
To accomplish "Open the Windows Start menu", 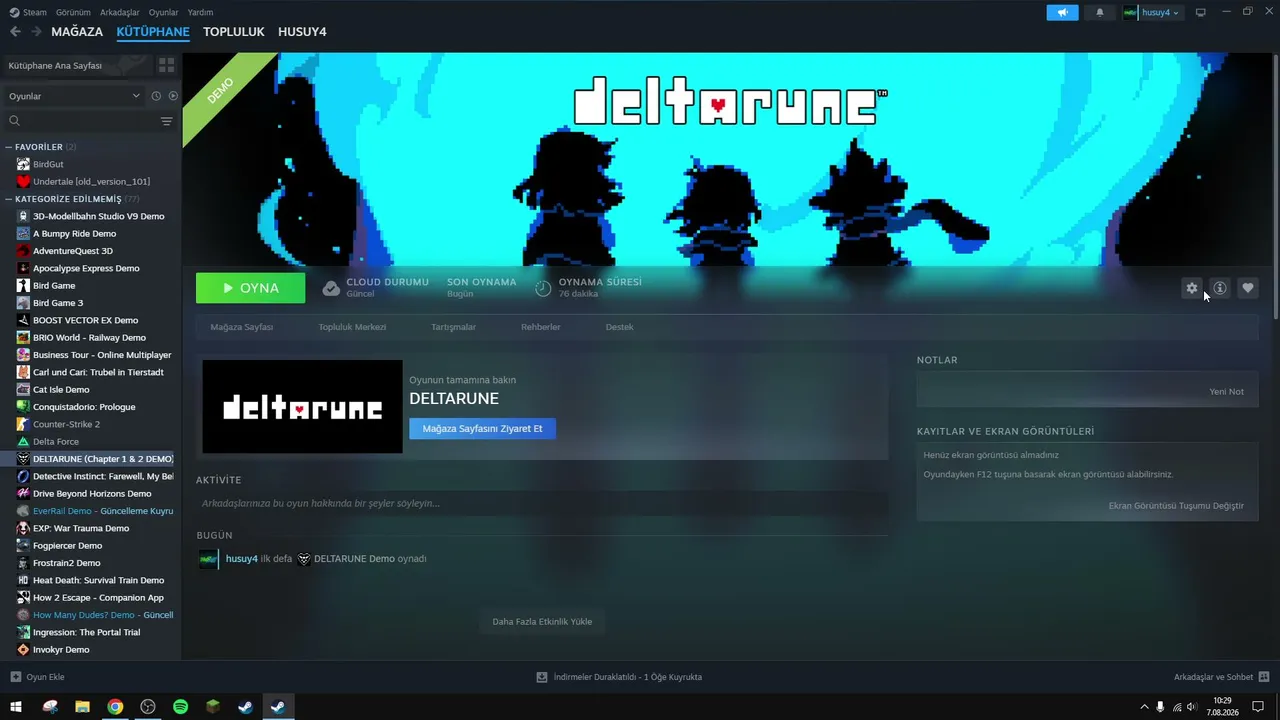I will tap(16, 707).
